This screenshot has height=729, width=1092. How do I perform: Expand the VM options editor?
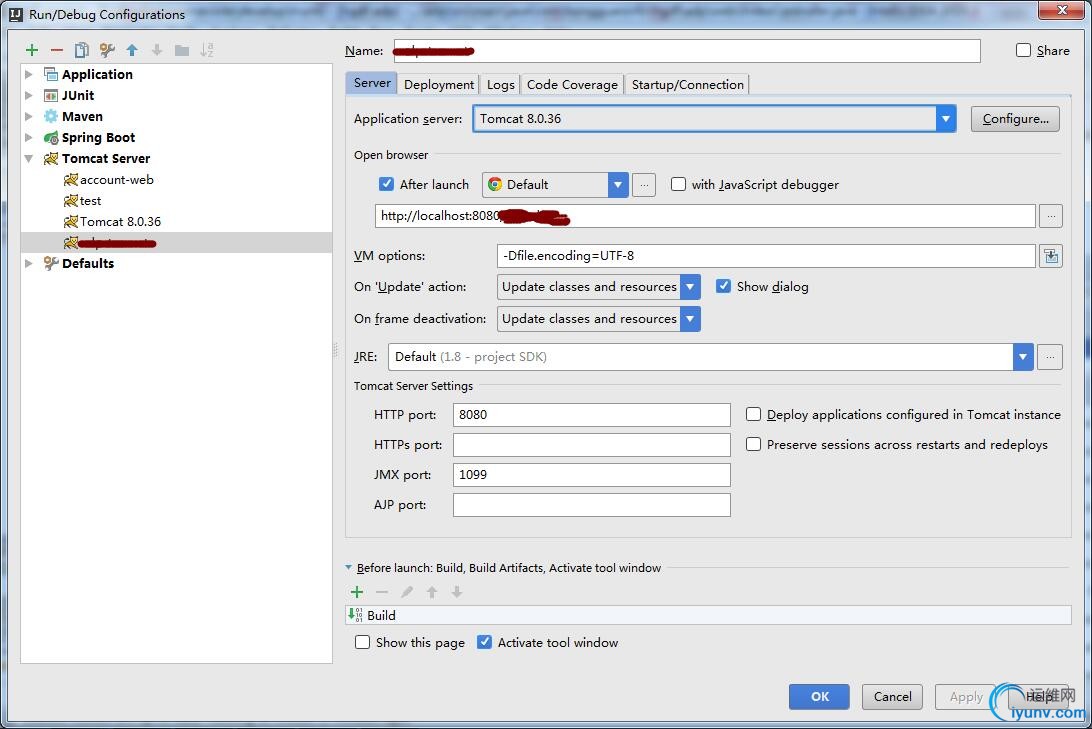(1051, 256)
